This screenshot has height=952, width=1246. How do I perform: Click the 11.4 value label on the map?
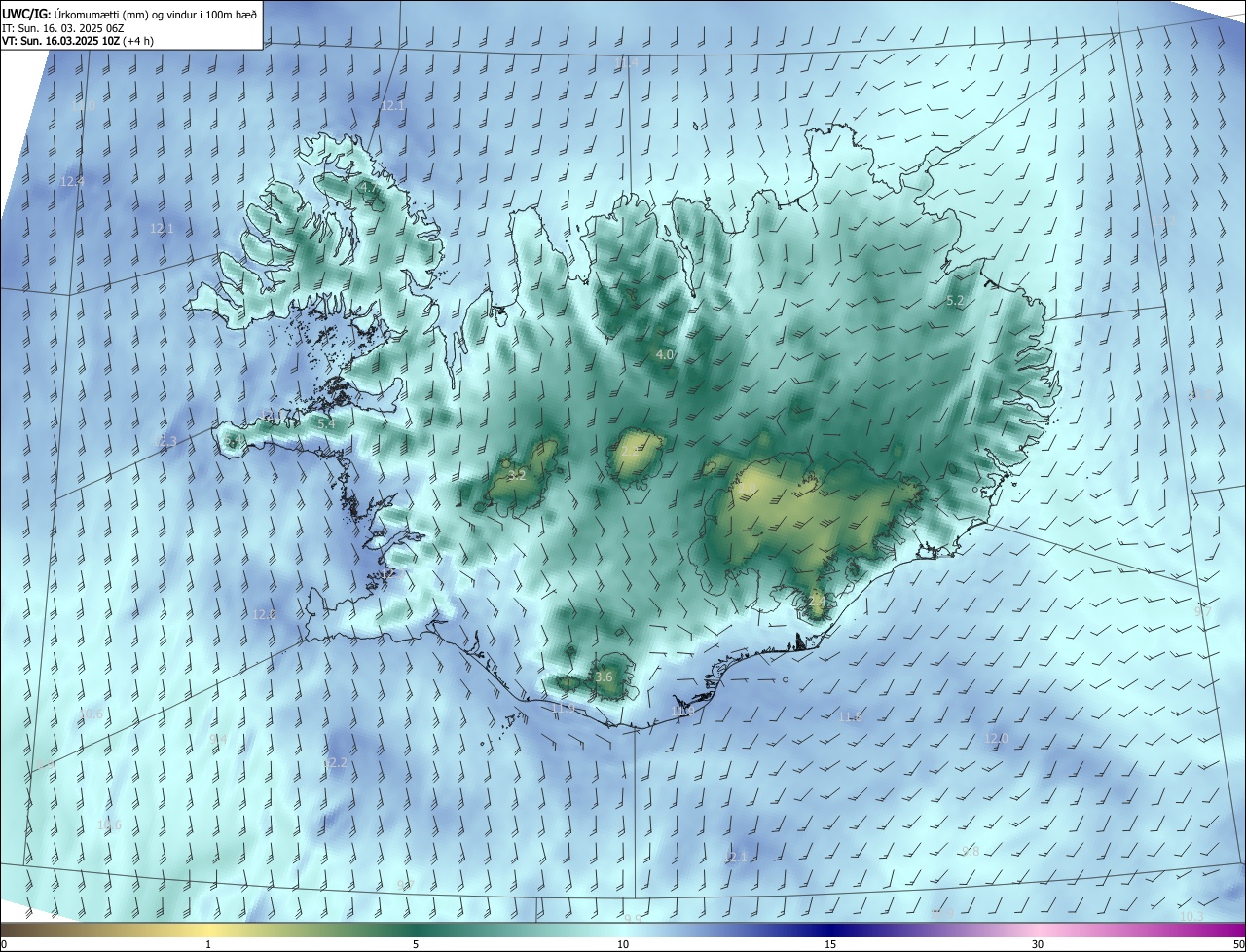pyautogui.click(x=627, y=62)
